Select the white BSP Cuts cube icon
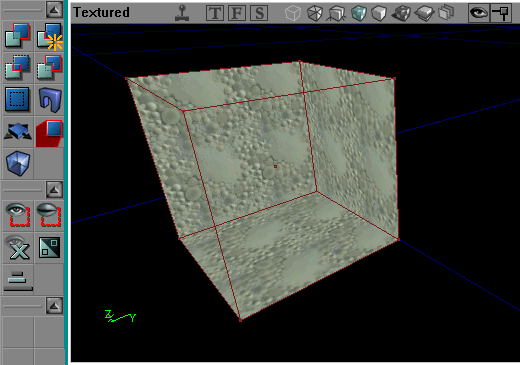520x365 pixels. (379, 13)
